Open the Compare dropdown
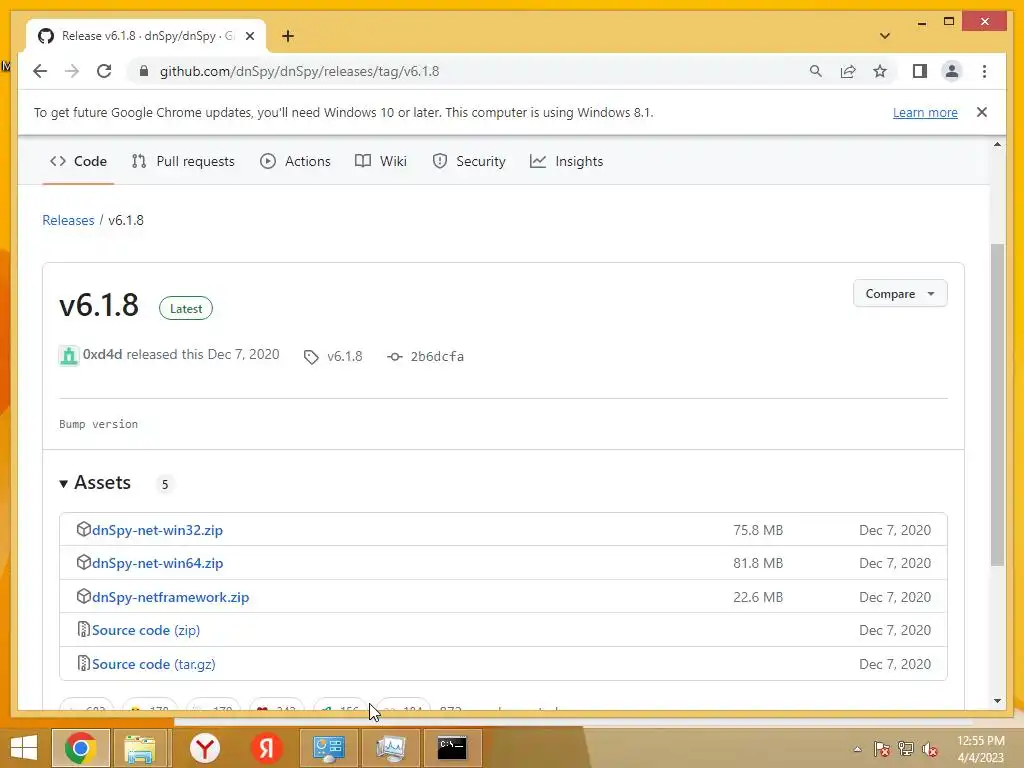This screenshot has height=768, width=1024. (900, 294)
